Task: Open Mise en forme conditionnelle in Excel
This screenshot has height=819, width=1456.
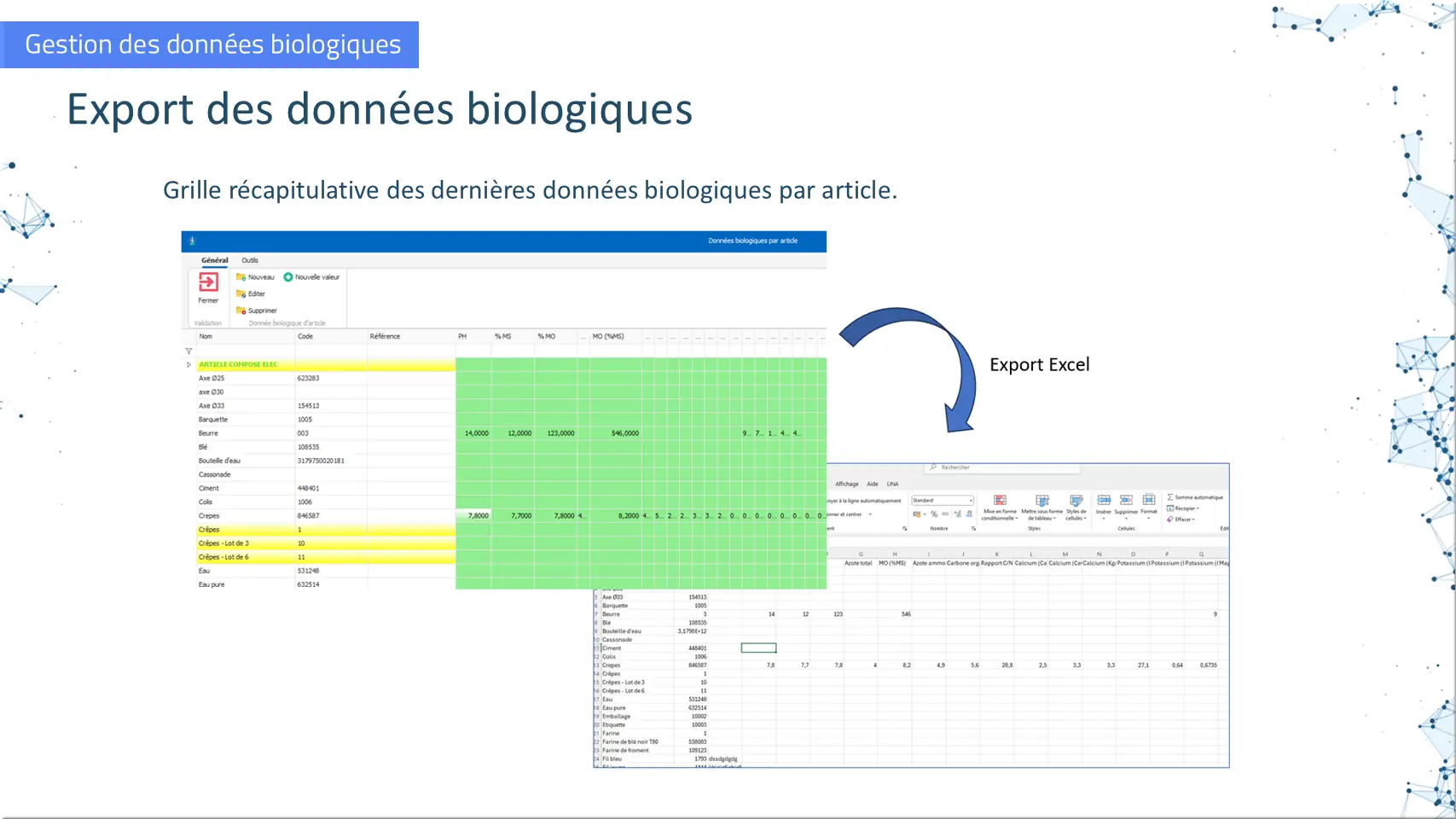Action: tap(1000, 501)
